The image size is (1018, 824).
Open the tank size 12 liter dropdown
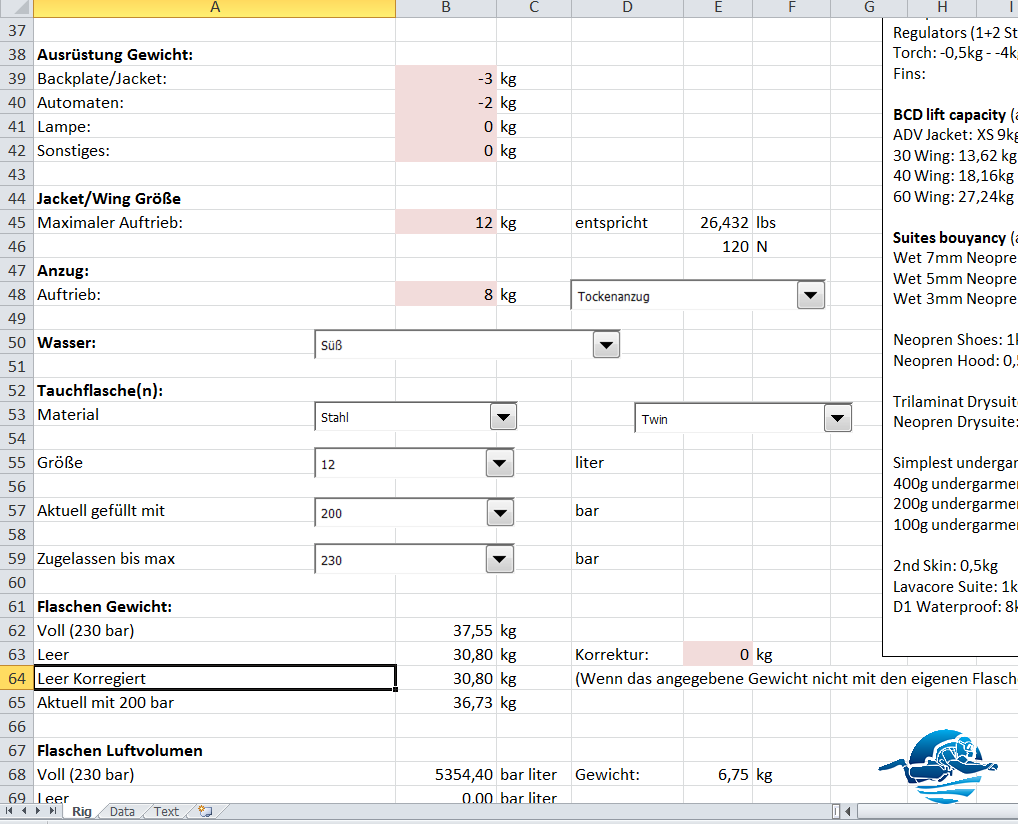(499, 464)
